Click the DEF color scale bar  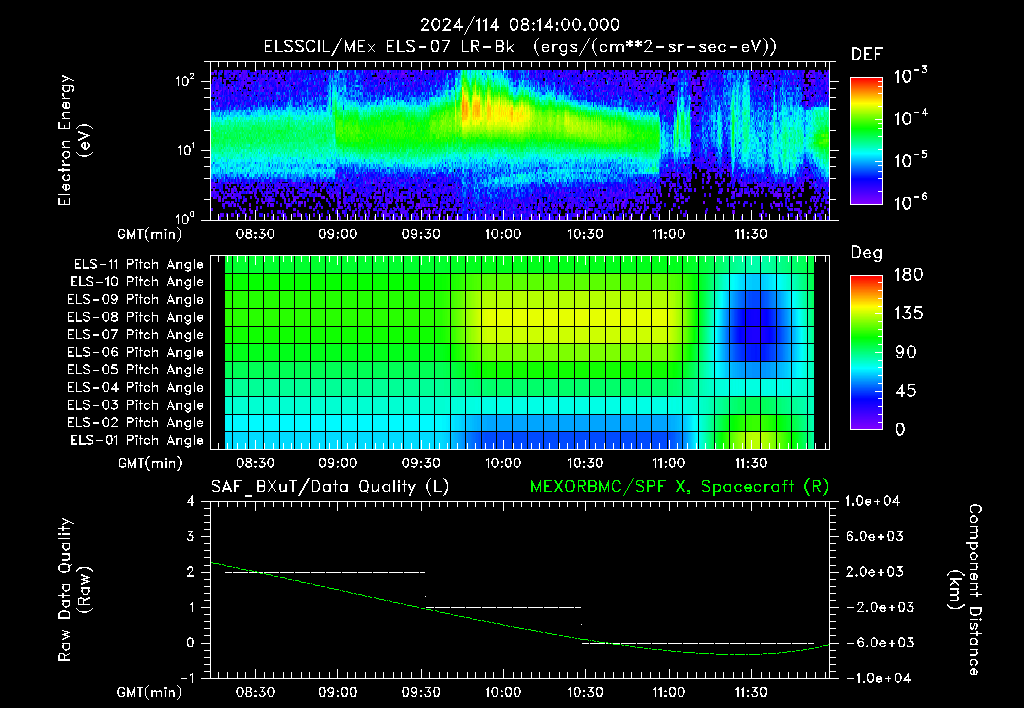(x=866, y=141)
